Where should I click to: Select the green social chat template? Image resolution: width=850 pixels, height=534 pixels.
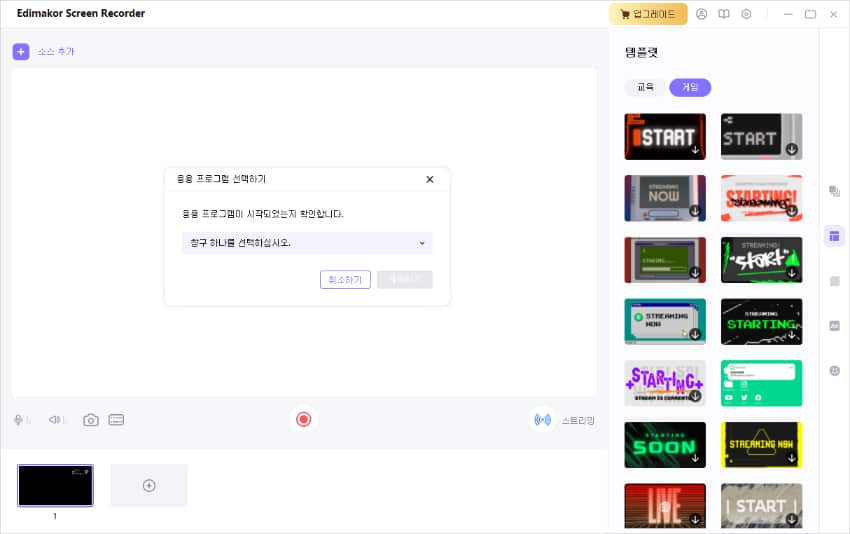coord(762,383)
